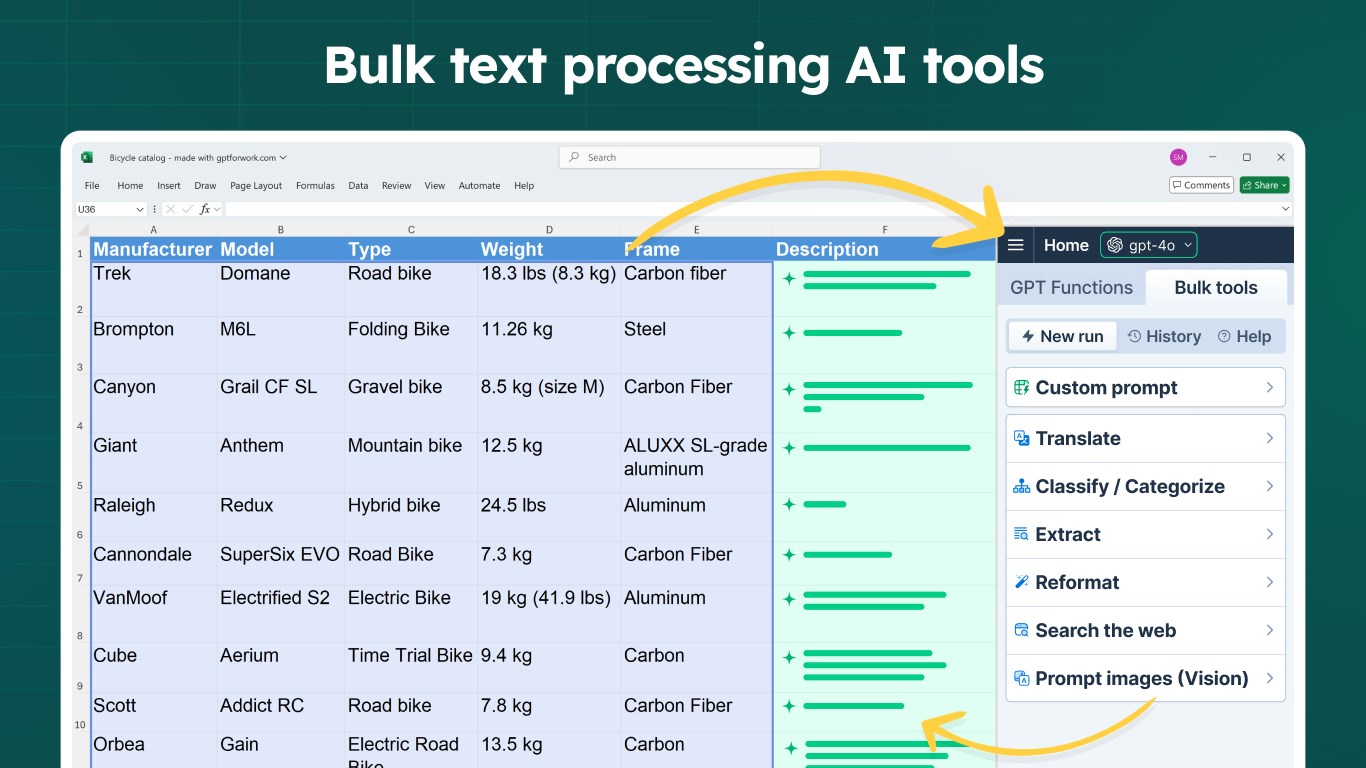Click the fx insert function icon
Screen dimensions: 1366x768
pyautogui.click(x=206, y=209)
